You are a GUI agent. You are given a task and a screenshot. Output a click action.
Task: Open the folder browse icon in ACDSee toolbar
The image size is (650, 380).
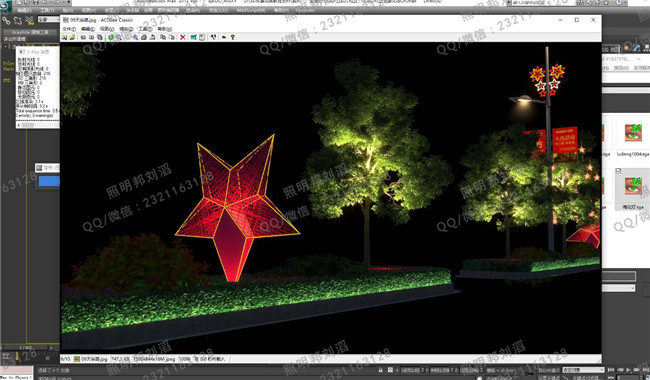pyautogui.click(x=72, y=37)
